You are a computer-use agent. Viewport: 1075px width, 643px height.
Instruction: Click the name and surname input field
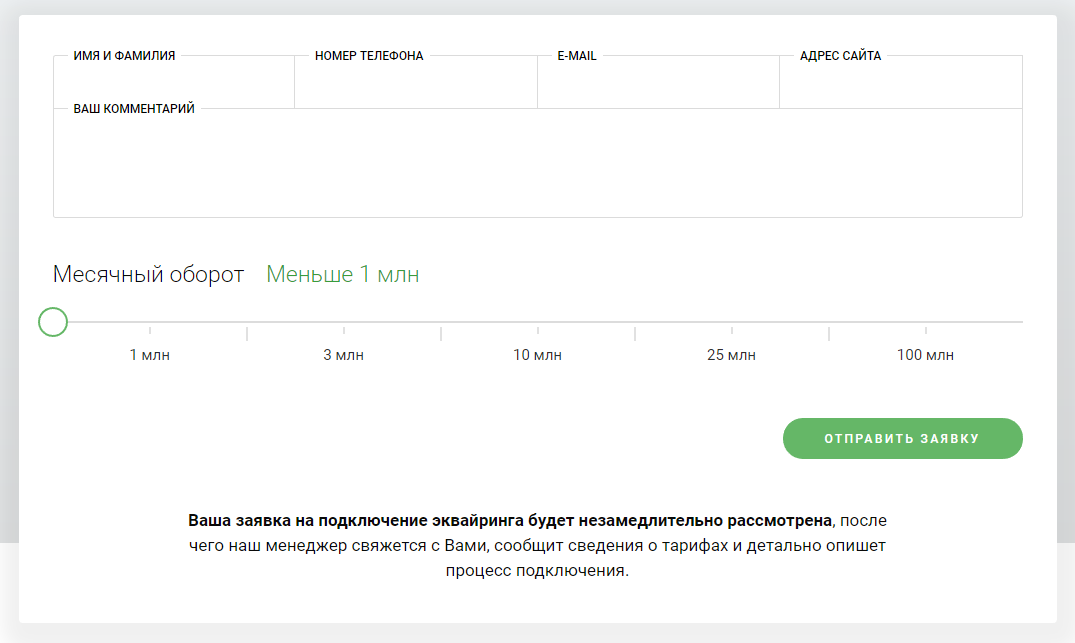click(x=174, y=83)
